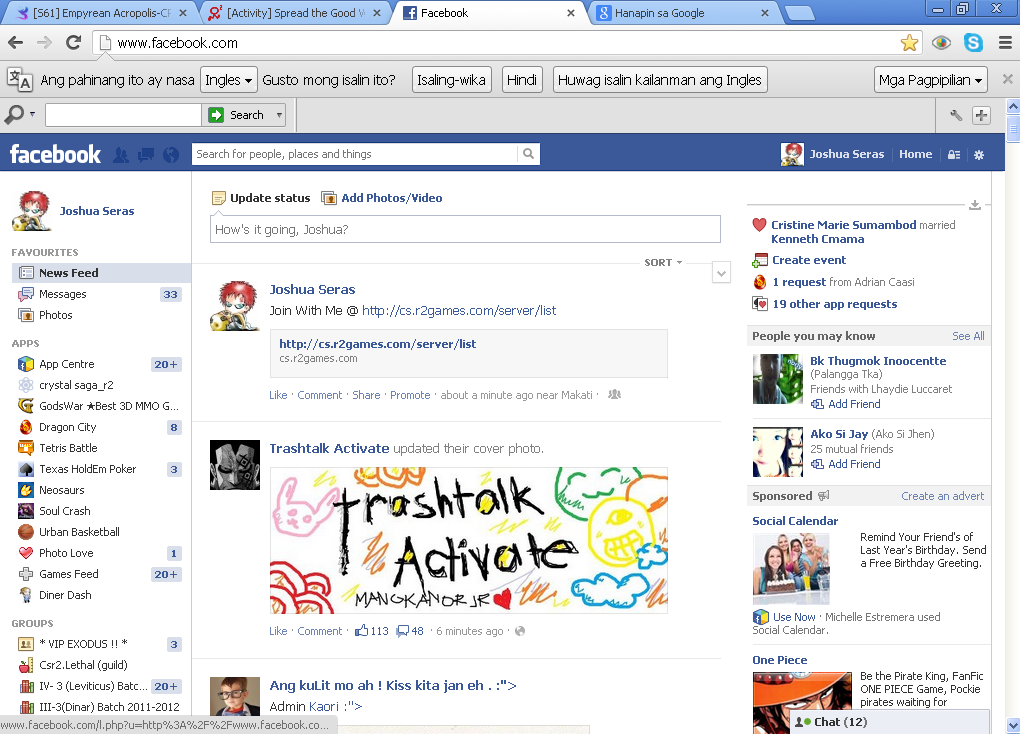Bookmark page with the star icon
The height and width of the screenshot is (734, 1020).
pyautogui.click(x=909, y=43)
